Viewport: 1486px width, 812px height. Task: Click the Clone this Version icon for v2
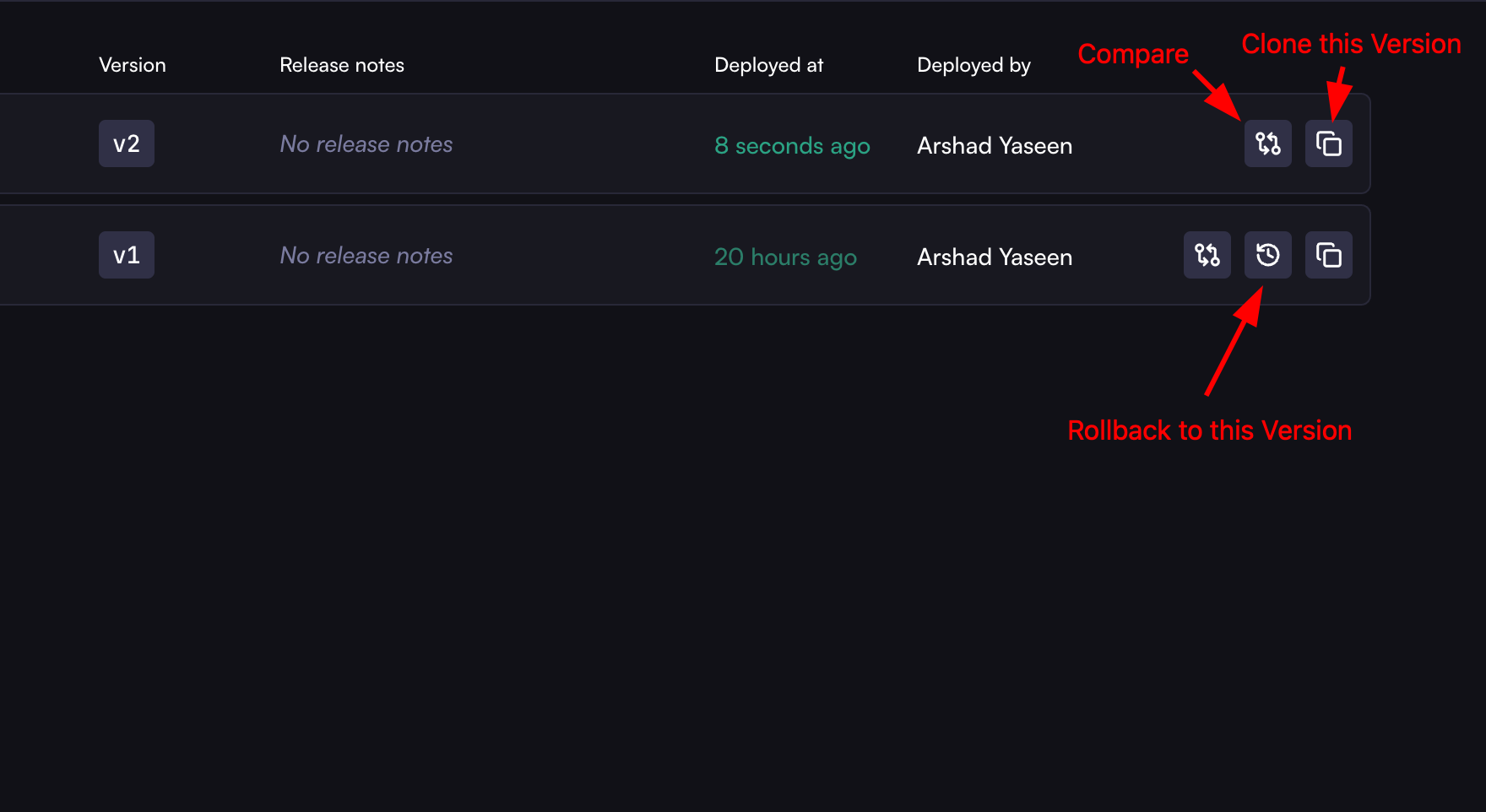tap(1328, 143)
